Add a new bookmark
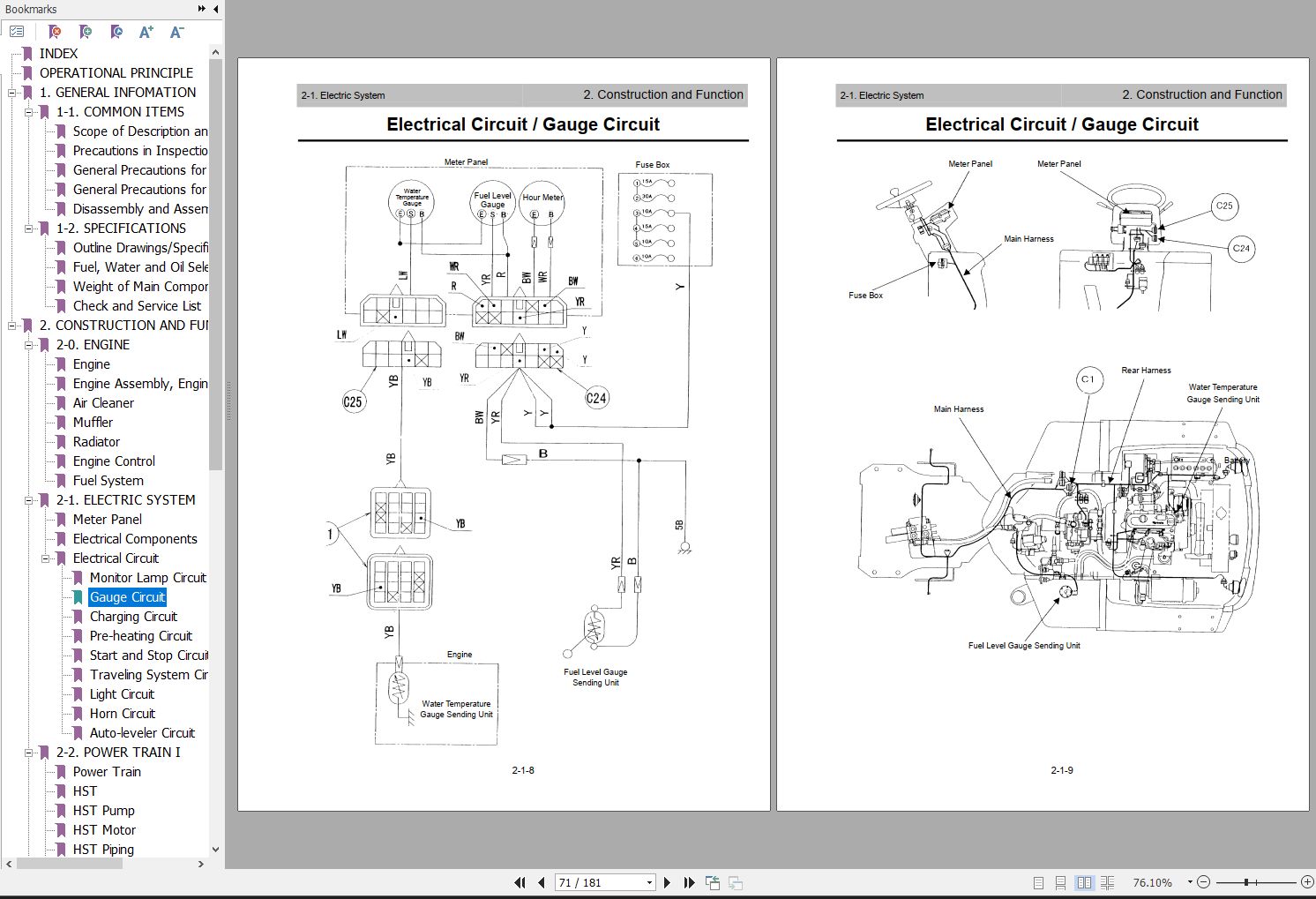The image size is (1316, 899). point(85,31)
